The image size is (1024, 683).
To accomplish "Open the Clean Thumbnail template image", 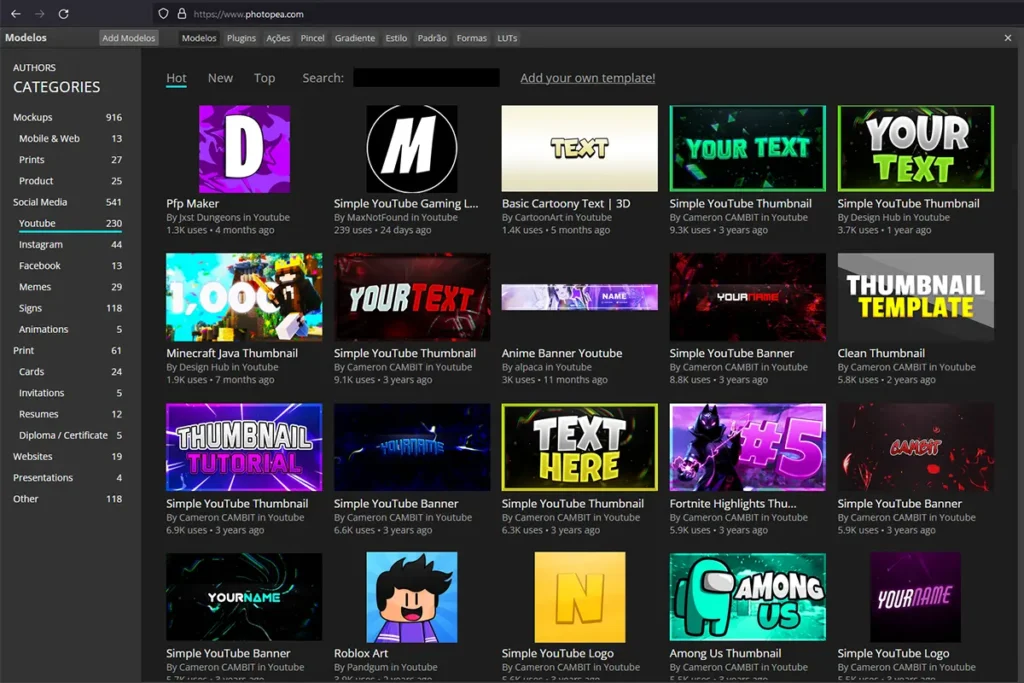I will [x=916, y=297].
